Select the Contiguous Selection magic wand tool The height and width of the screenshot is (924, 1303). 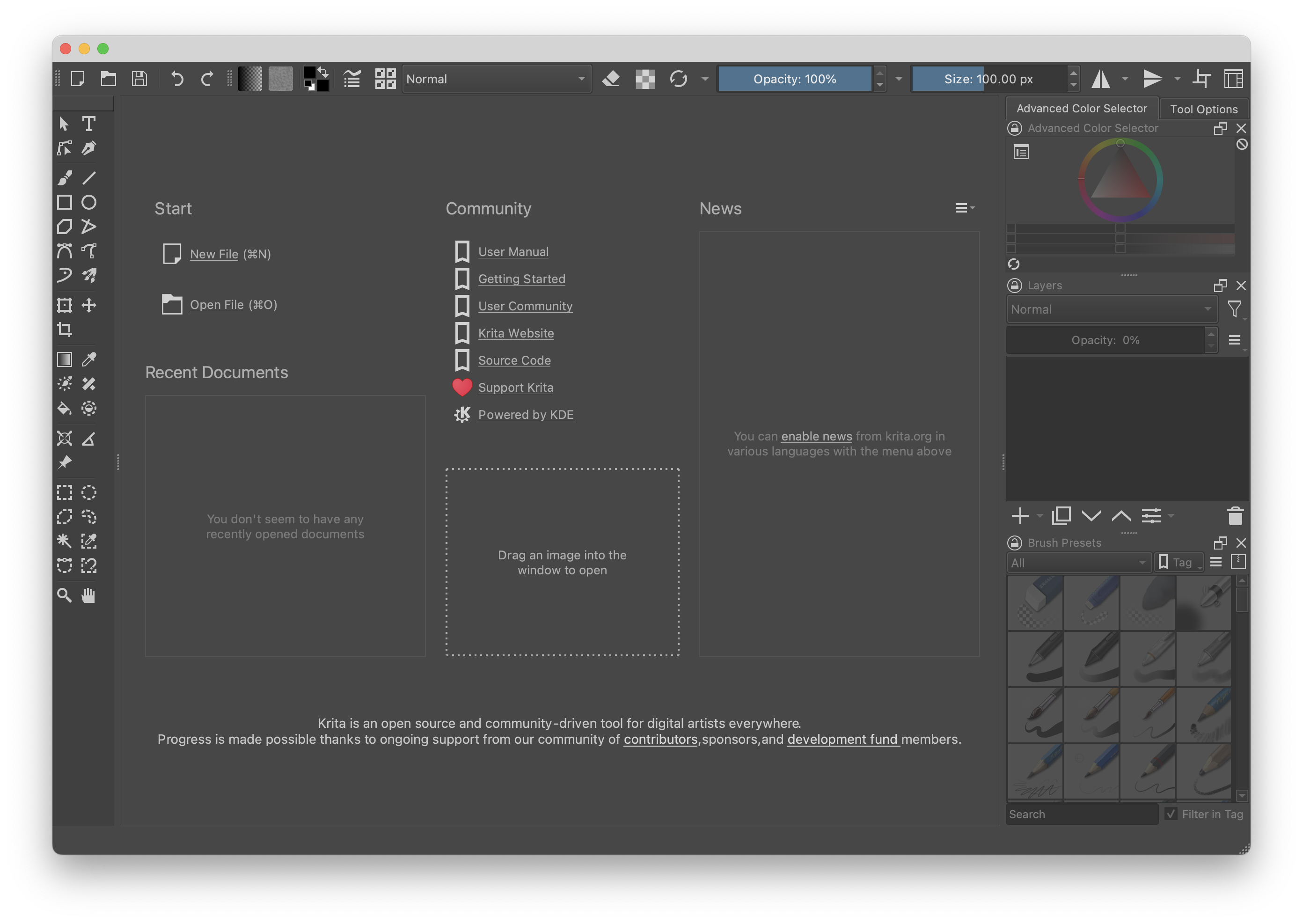click(64, 541)
